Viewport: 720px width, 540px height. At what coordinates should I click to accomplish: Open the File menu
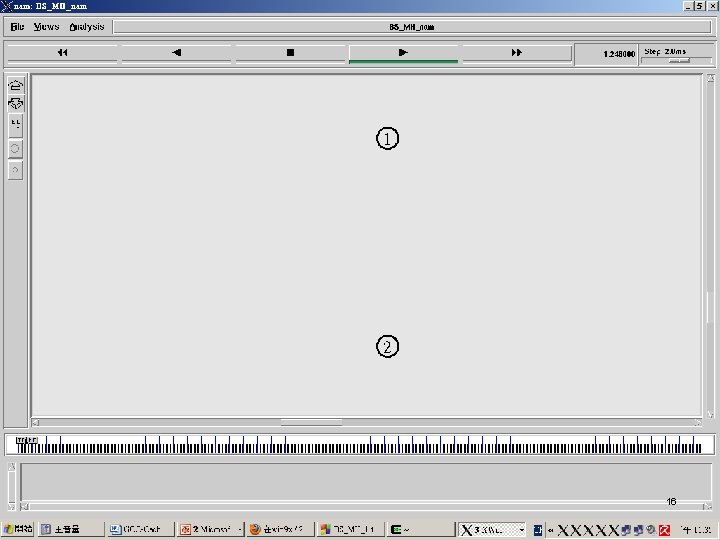point(17,27)
